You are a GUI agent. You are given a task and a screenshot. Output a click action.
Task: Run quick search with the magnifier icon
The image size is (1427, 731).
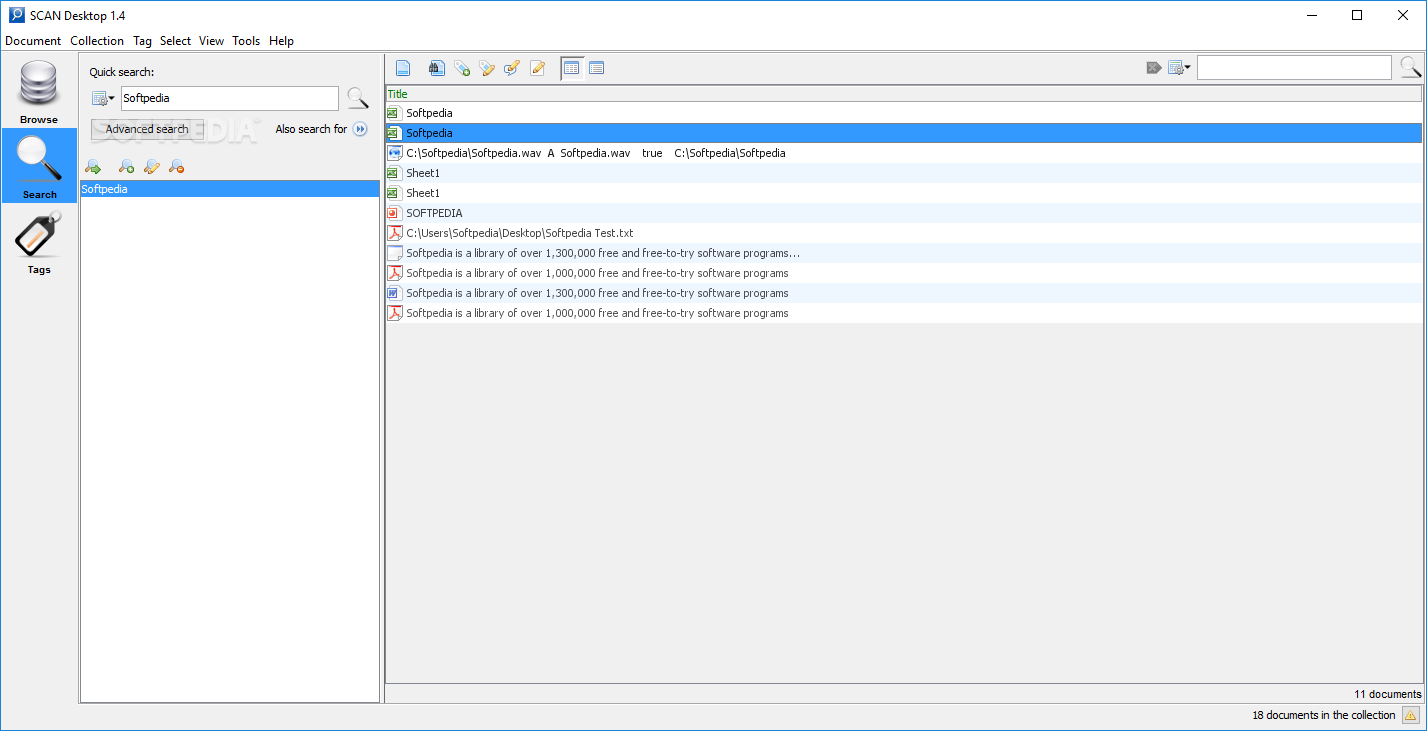[357, 98]
